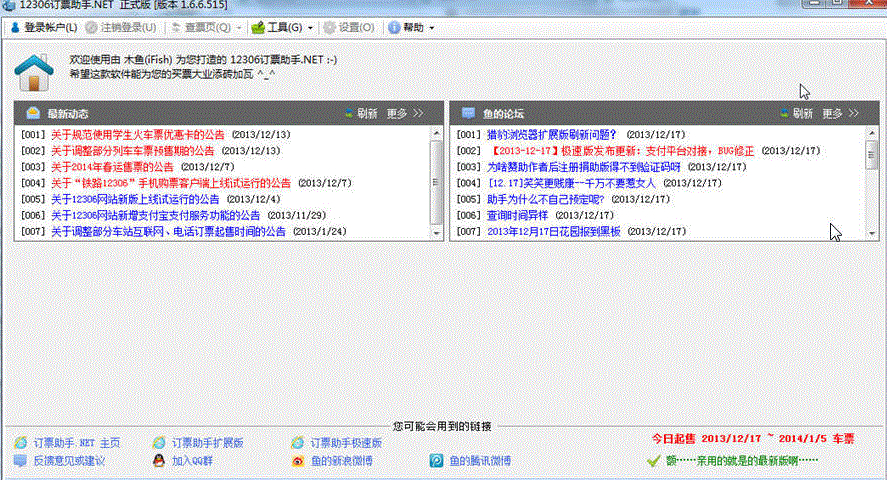Image resolution: width=887 pixels, height=480 pixels.
Task: Expand the 帮助 menu dropdown arrow
Action: pyautogui.click(x=431, y=27)
